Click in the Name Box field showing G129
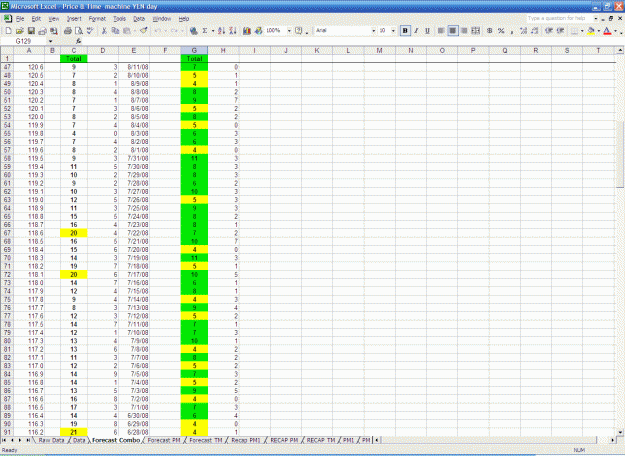 point(24,41)
